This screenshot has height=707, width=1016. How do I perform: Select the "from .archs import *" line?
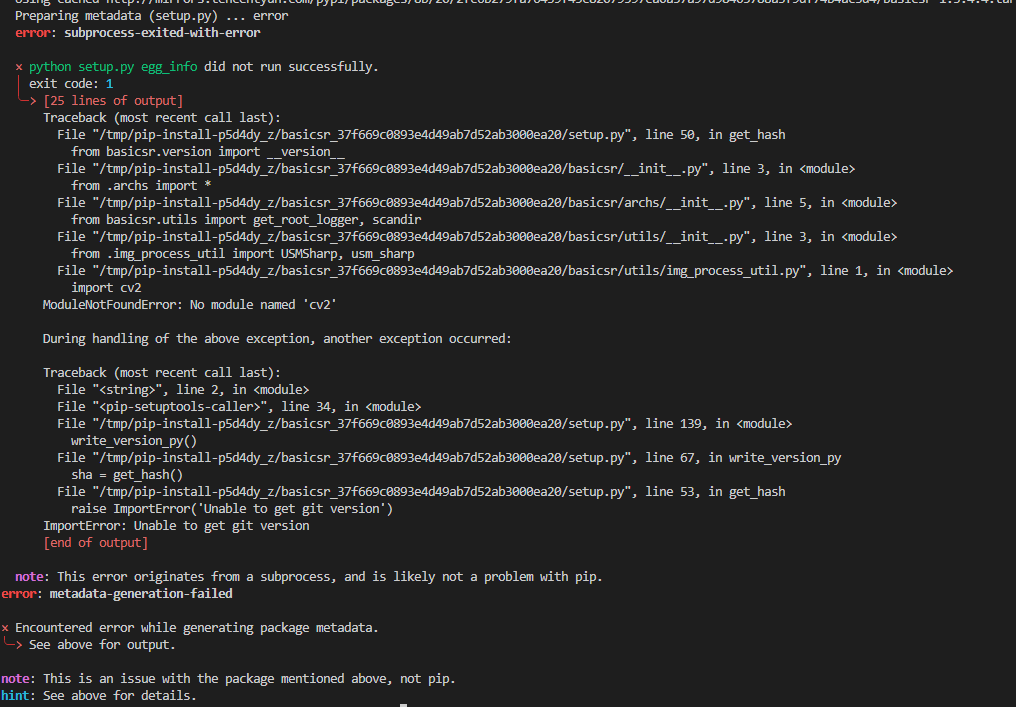point(141,185)
